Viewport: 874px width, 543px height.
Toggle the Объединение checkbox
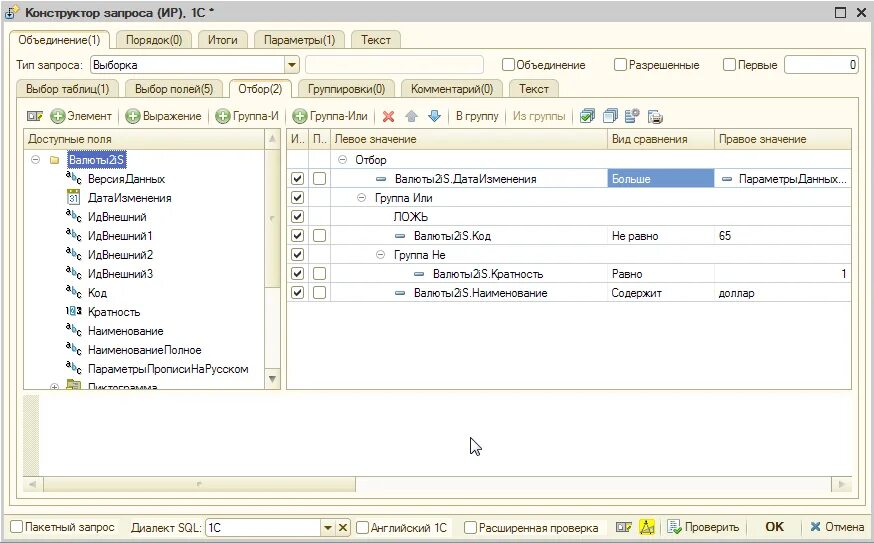pos(508,65)
